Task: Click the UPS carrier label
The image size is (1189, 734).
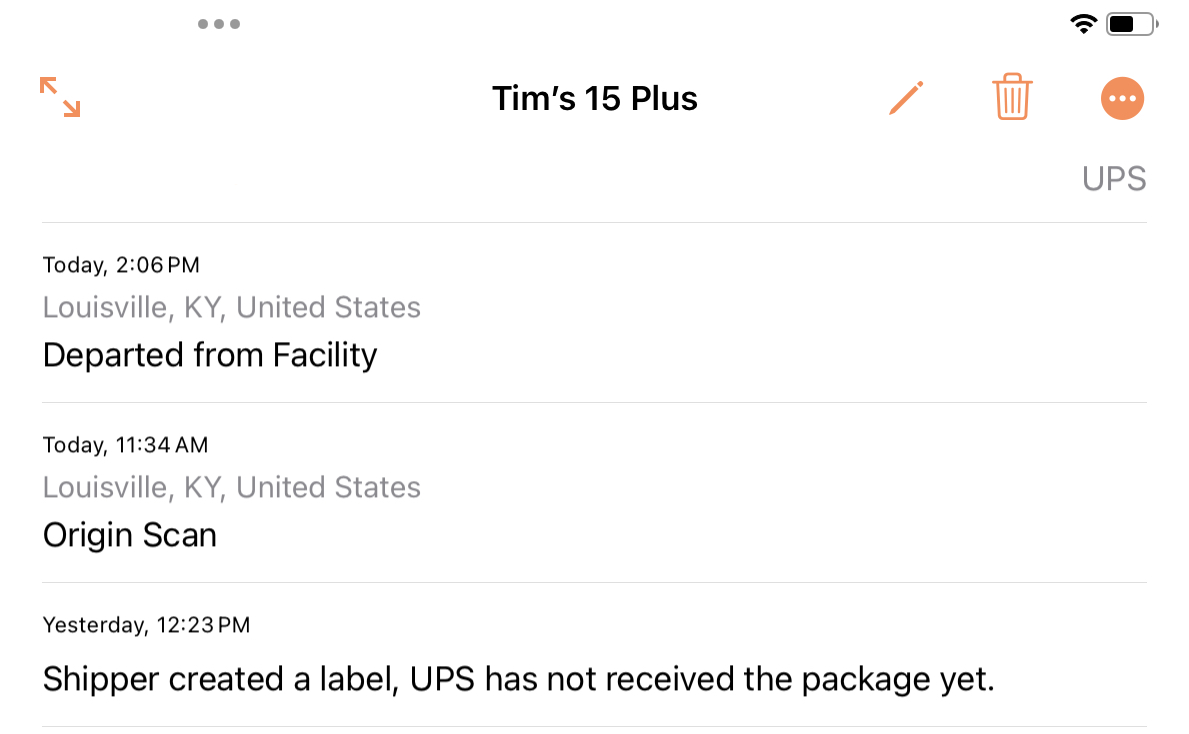Action: pyautogui.click(x=1113, y=179)
